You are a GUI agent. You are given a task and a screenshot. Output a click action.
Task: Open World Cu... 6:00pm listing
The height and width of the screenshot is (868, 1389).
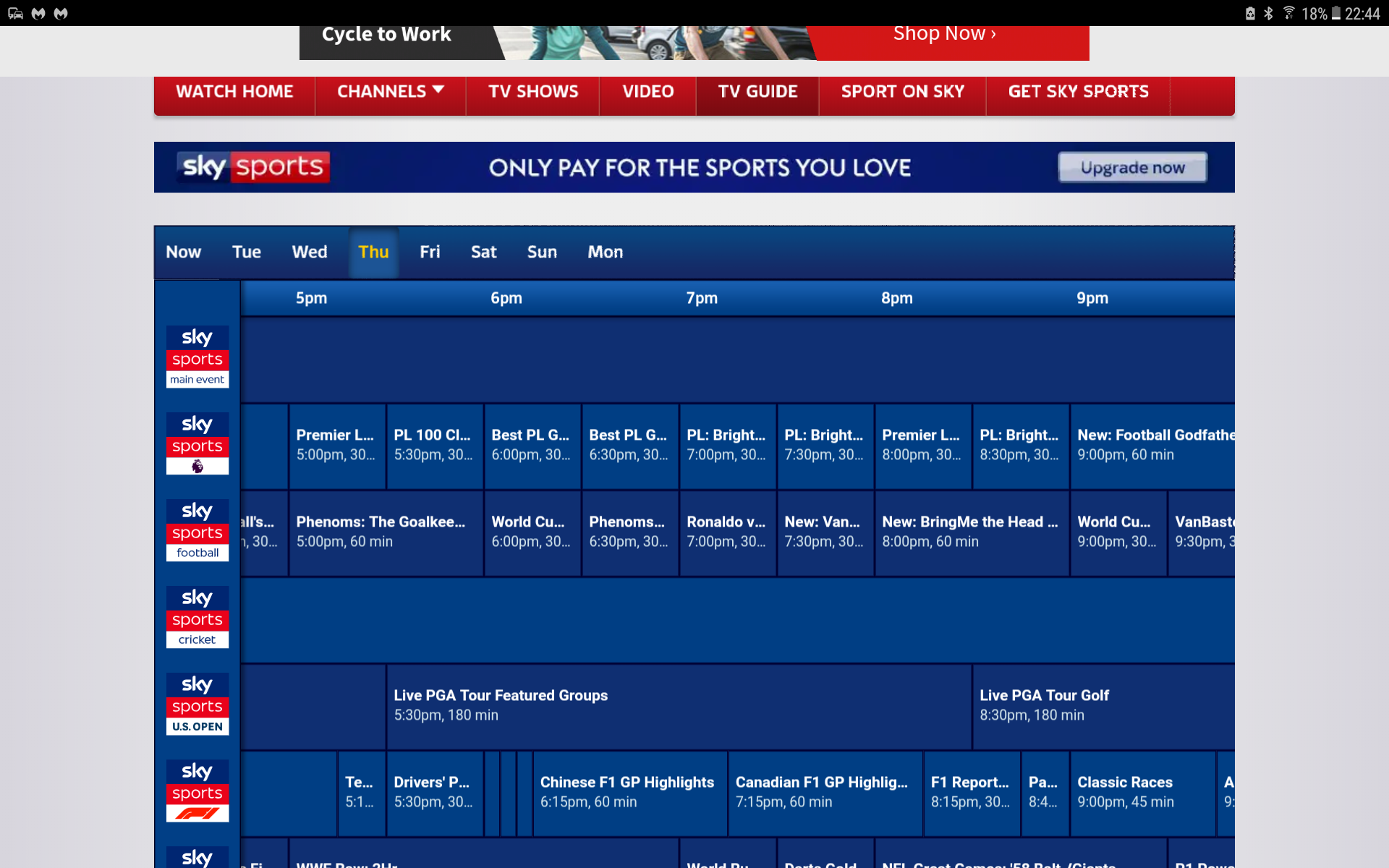532,532
